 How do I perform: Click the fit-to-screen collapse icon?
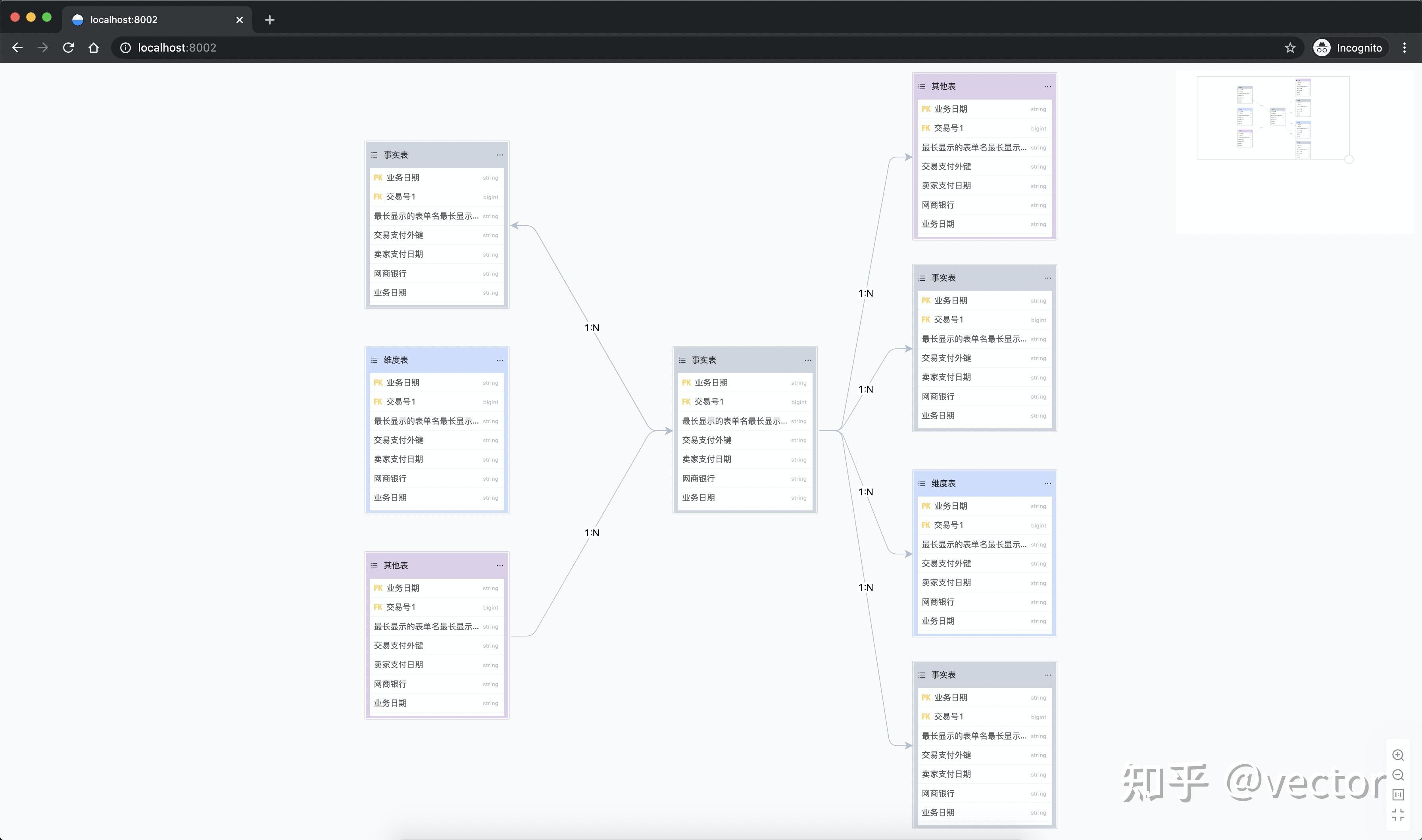(x=1398, y=815)
